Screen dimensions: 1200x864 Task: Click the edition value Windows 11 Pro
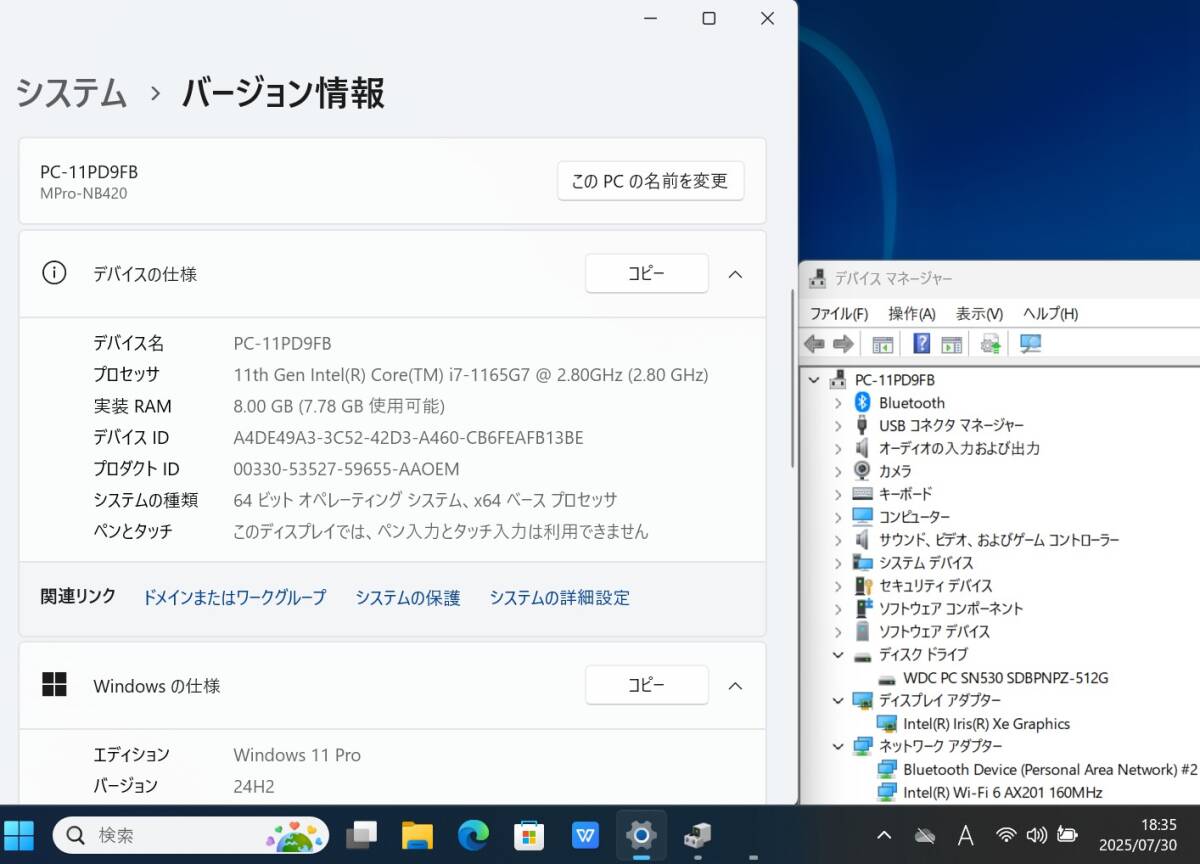click(297, 755)
